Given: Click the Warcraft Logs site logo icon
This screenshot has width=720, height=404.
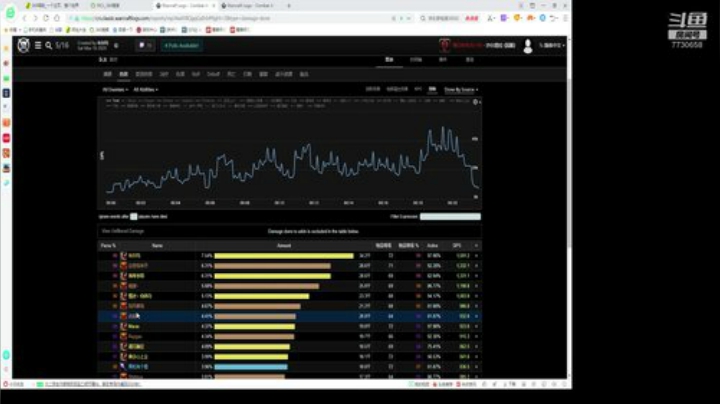Looking at the screenshot, I should click(x=23, y=45).
